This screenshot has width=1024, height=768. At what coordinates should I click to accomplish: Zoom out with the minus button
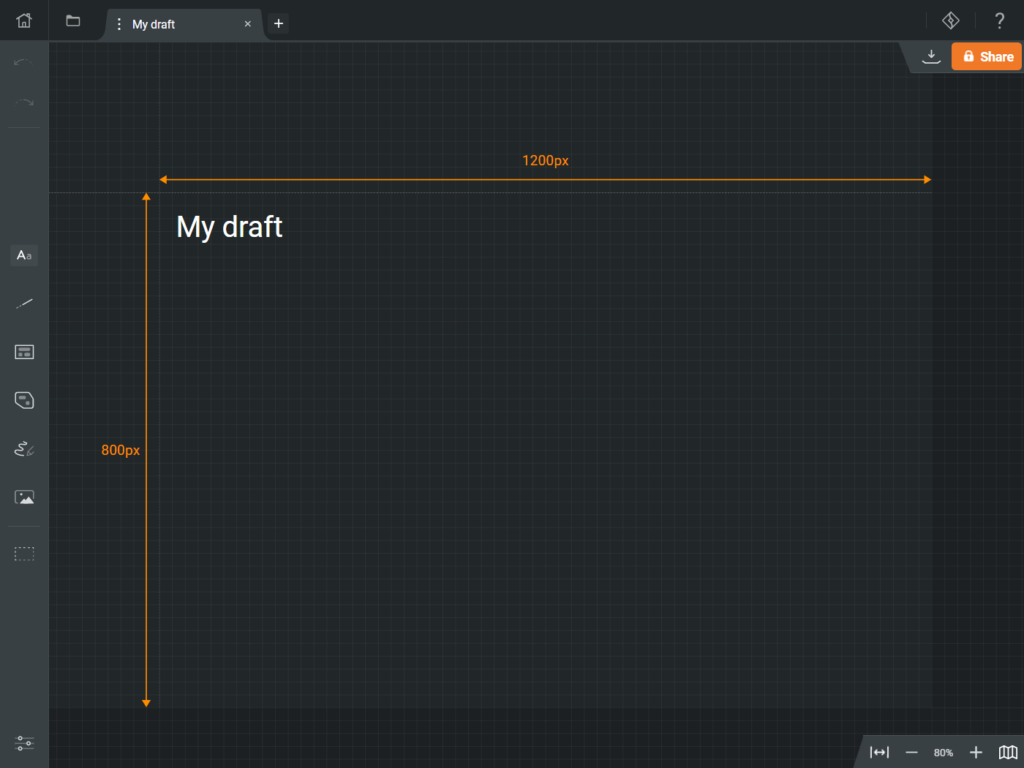pyautogui.click(x=912, y=752)
